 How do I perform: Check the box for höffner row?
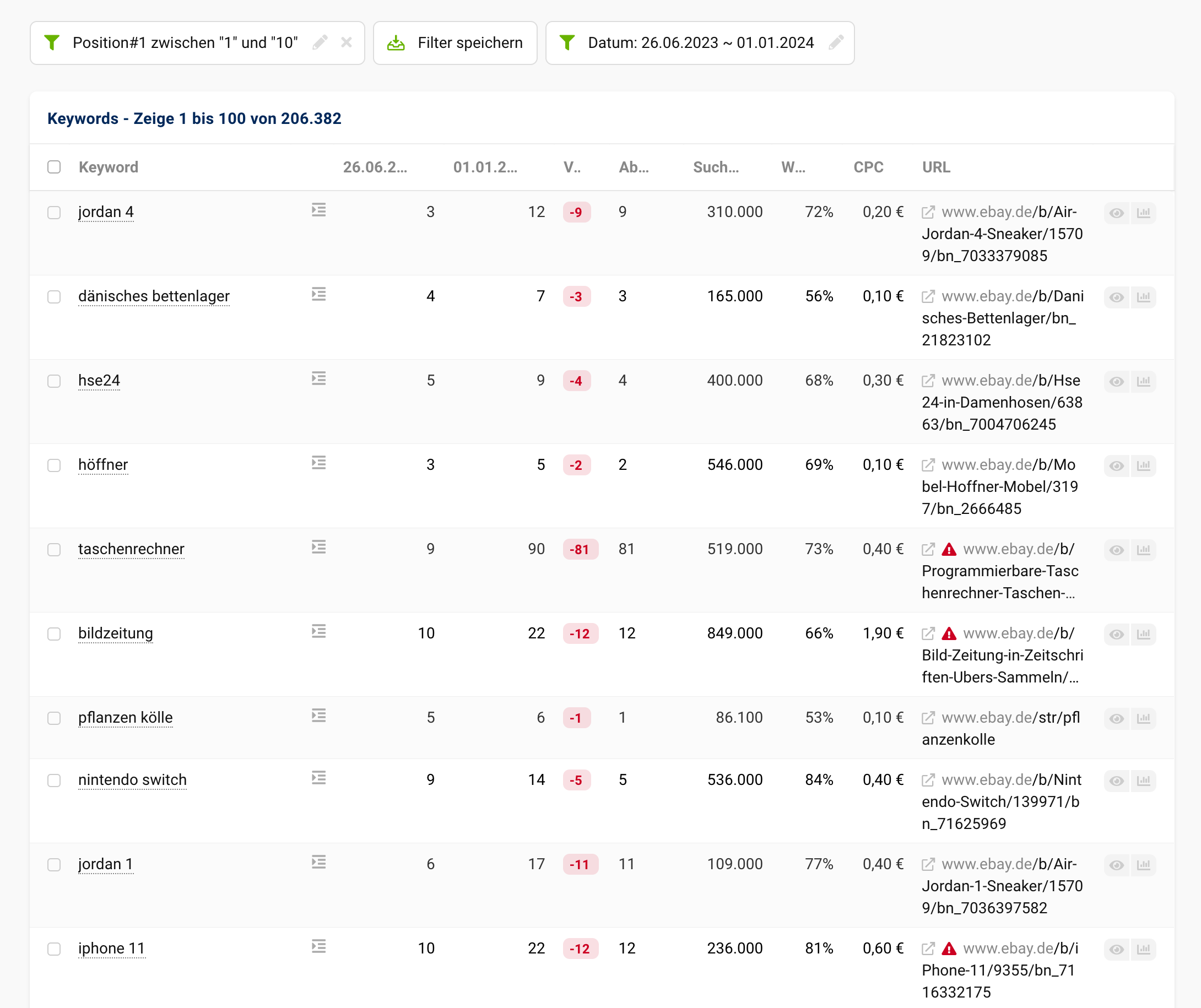point(54,465)
